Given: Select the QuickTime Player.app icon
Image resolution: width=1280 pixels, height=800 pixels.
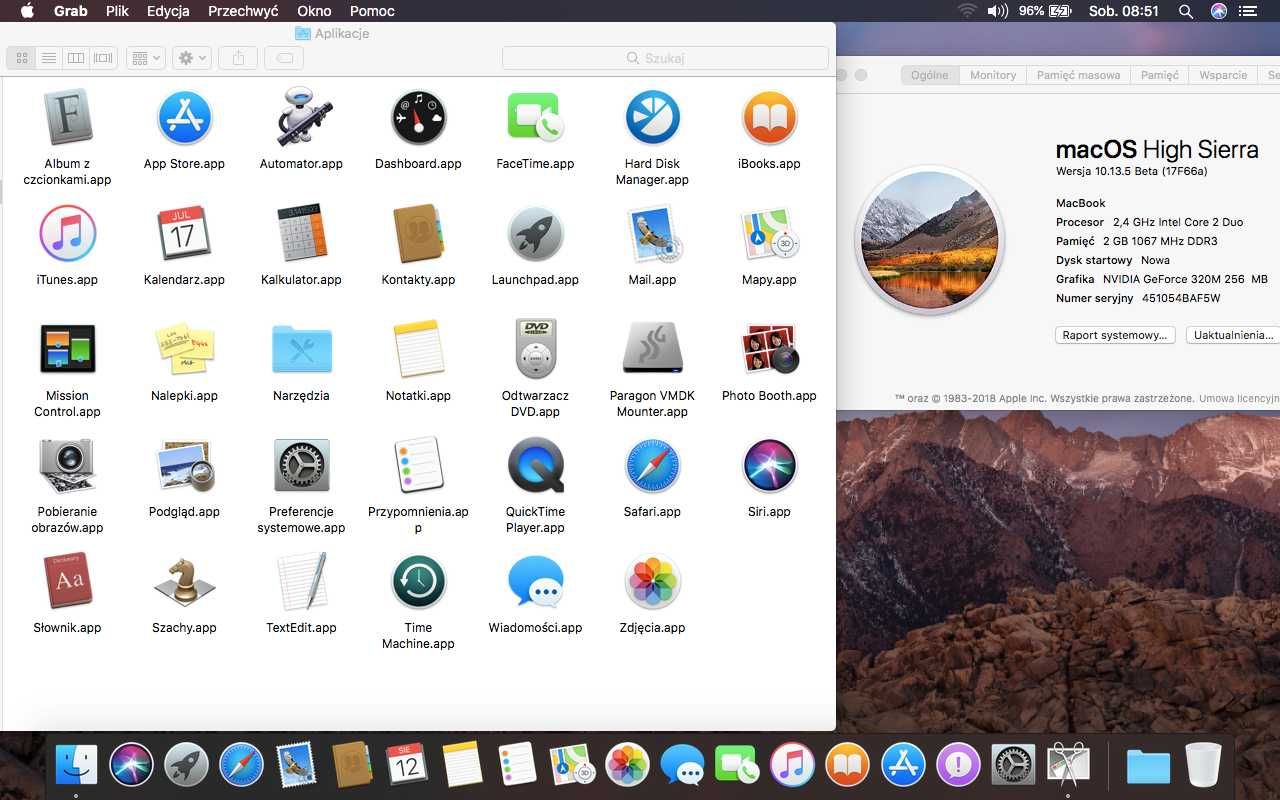Looking at the screenshot, I should pos(535,465).
